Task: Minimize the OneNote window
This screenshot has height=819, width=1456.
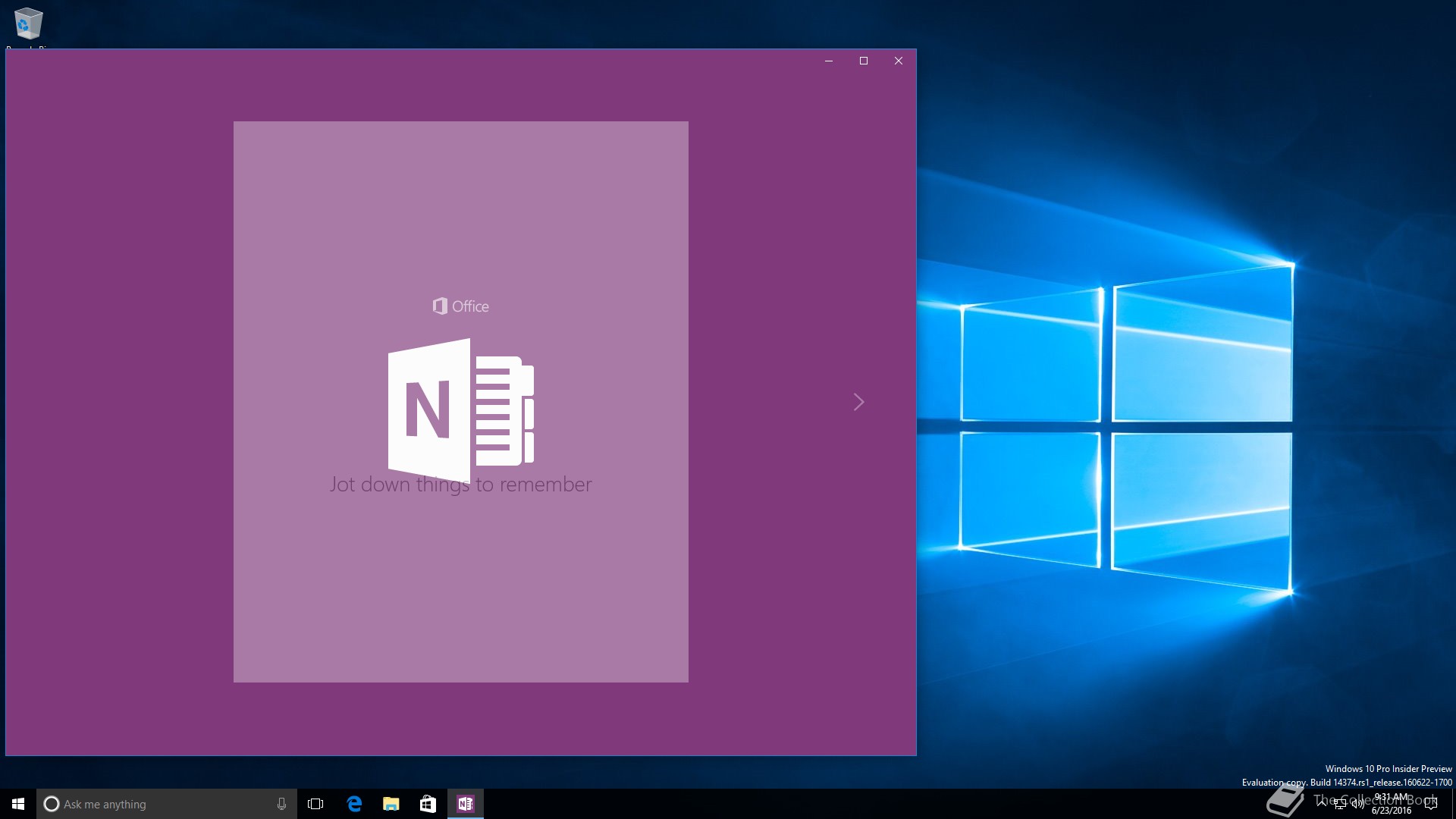Action: point(829,61)
